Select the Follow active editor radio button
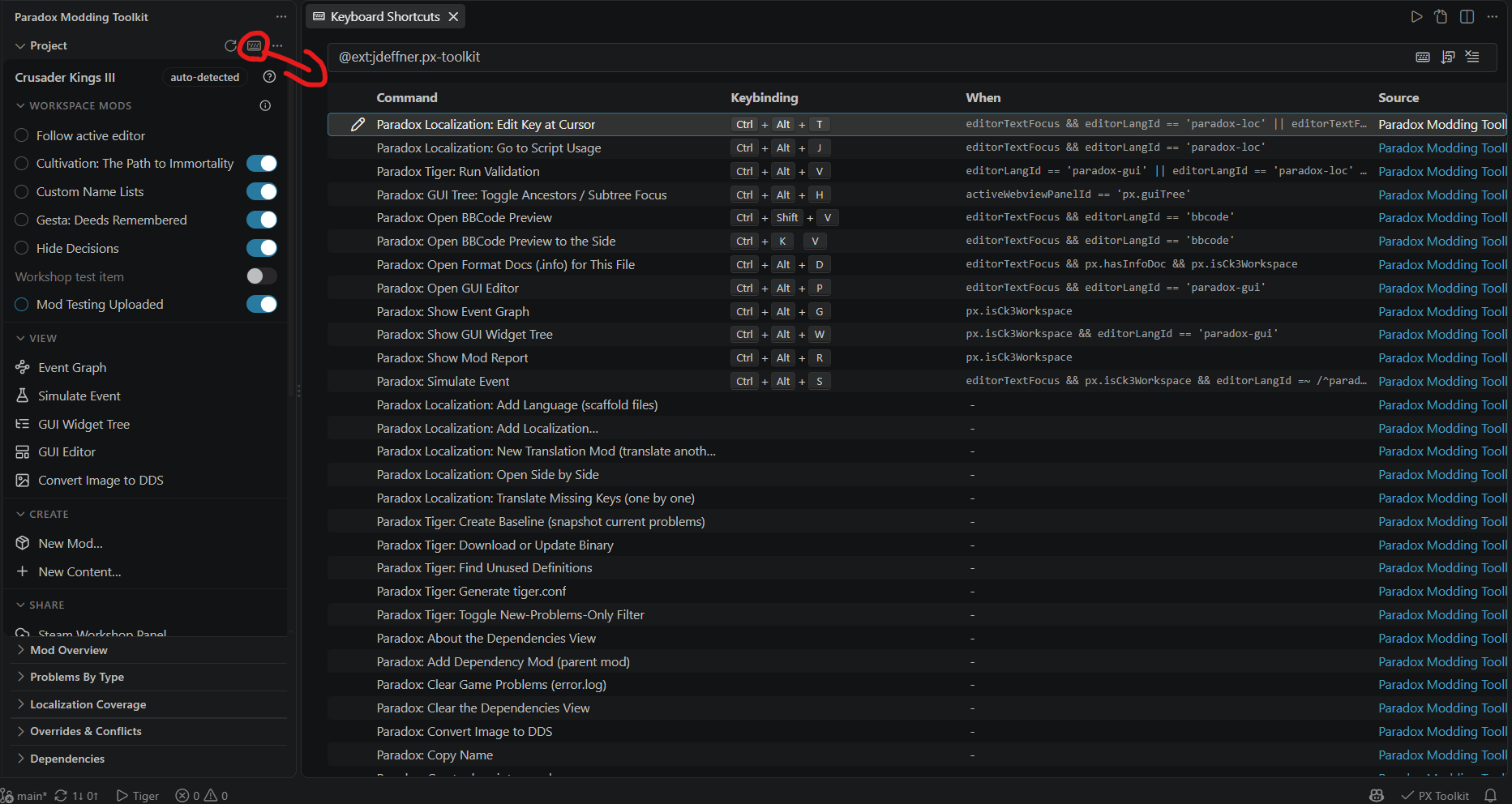 tap(22, 135)
